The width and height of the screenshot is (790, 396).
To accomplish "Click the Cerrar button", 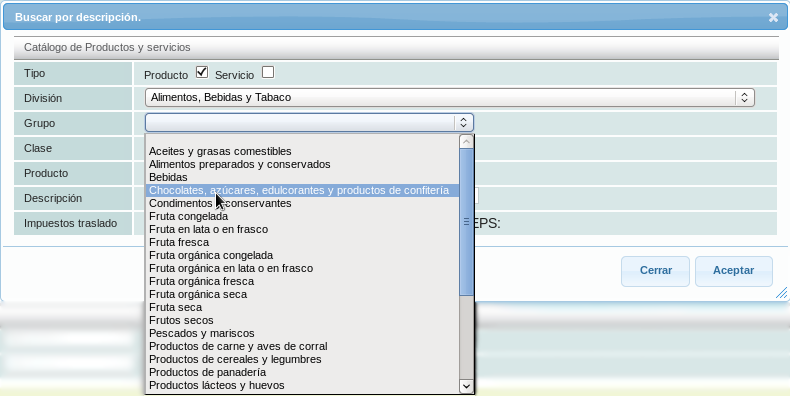I will point(655,271).
